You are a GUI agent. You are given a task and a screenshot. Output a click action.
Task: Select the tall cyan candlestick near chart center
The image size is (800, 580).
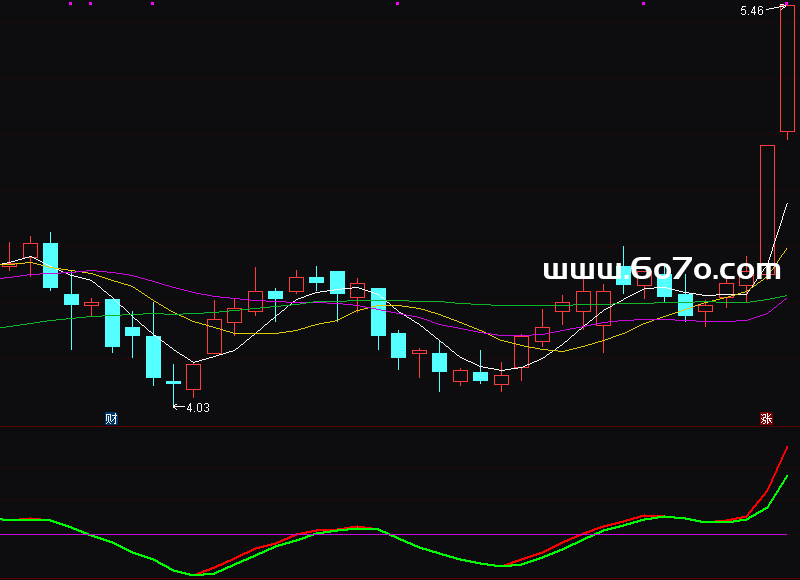378,312
